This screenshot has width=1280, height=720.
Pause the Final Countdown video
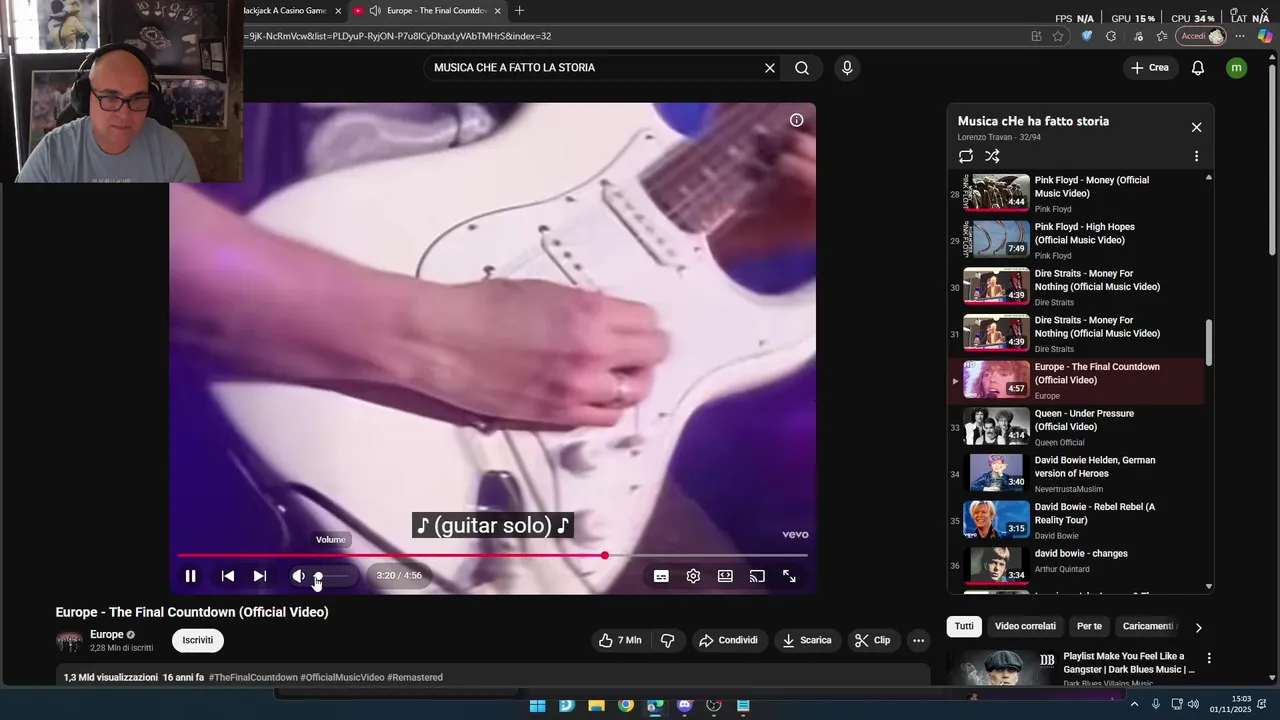[190, 576]
